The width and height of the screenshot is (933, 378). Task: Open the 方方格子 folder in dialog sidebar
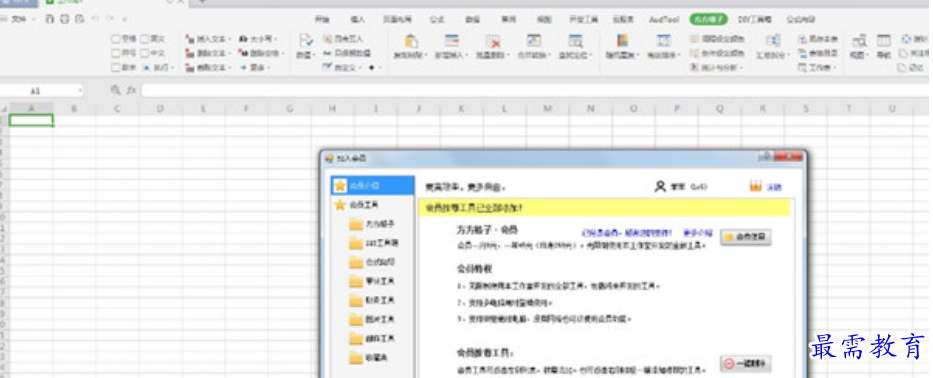(x=372, y=224)
